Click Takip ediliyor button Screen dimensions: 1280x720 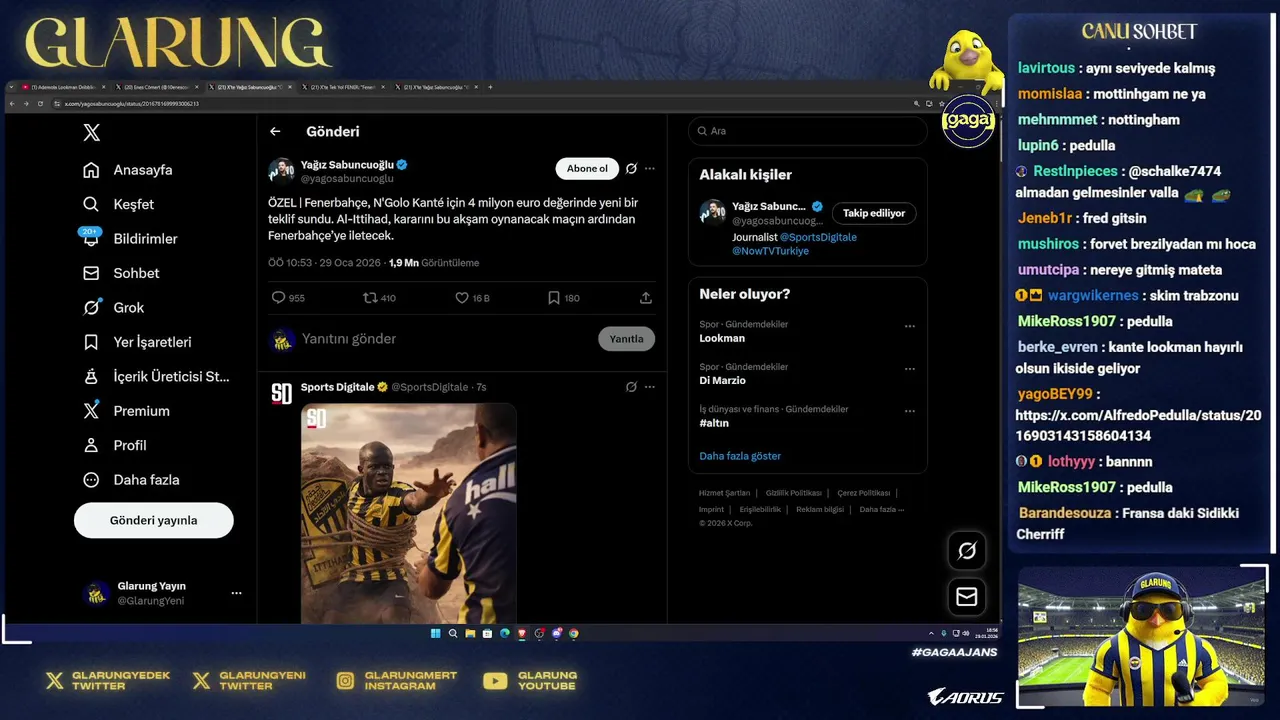(x=874, y=213)
